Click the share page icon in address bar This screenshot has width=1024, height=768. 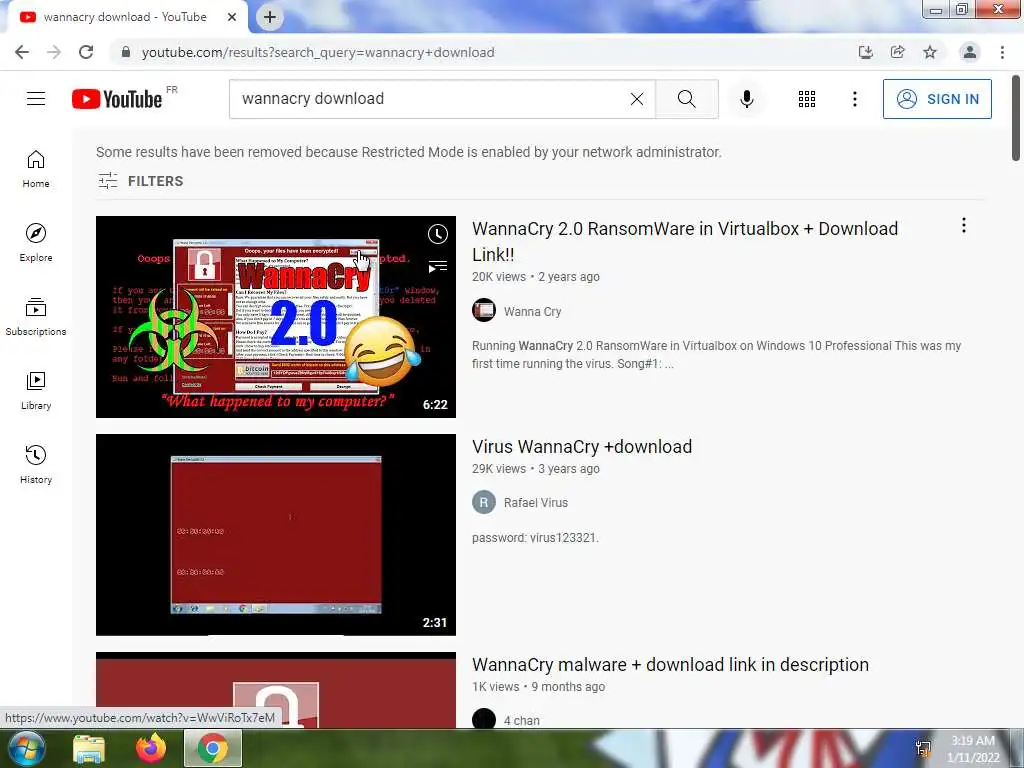pos(897,52)
